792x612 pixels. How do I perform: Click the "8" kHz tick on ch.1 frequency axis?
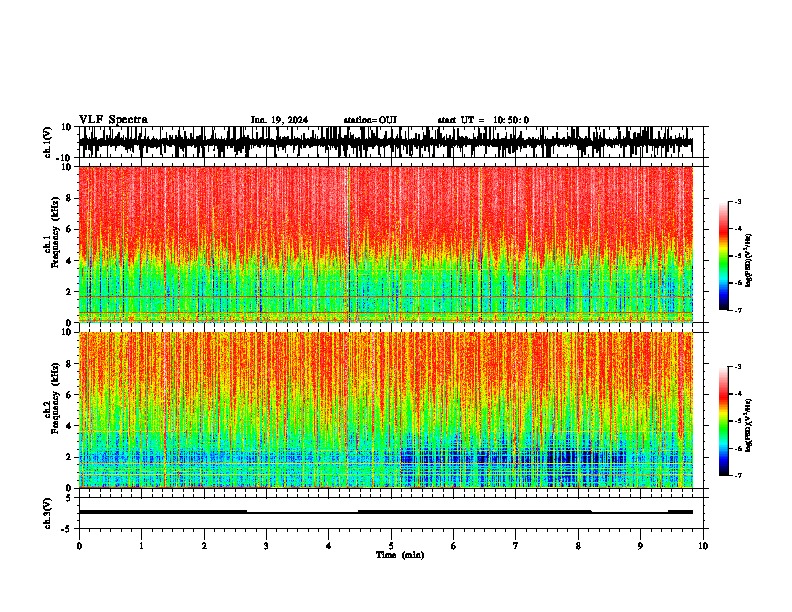coord(69,198)
